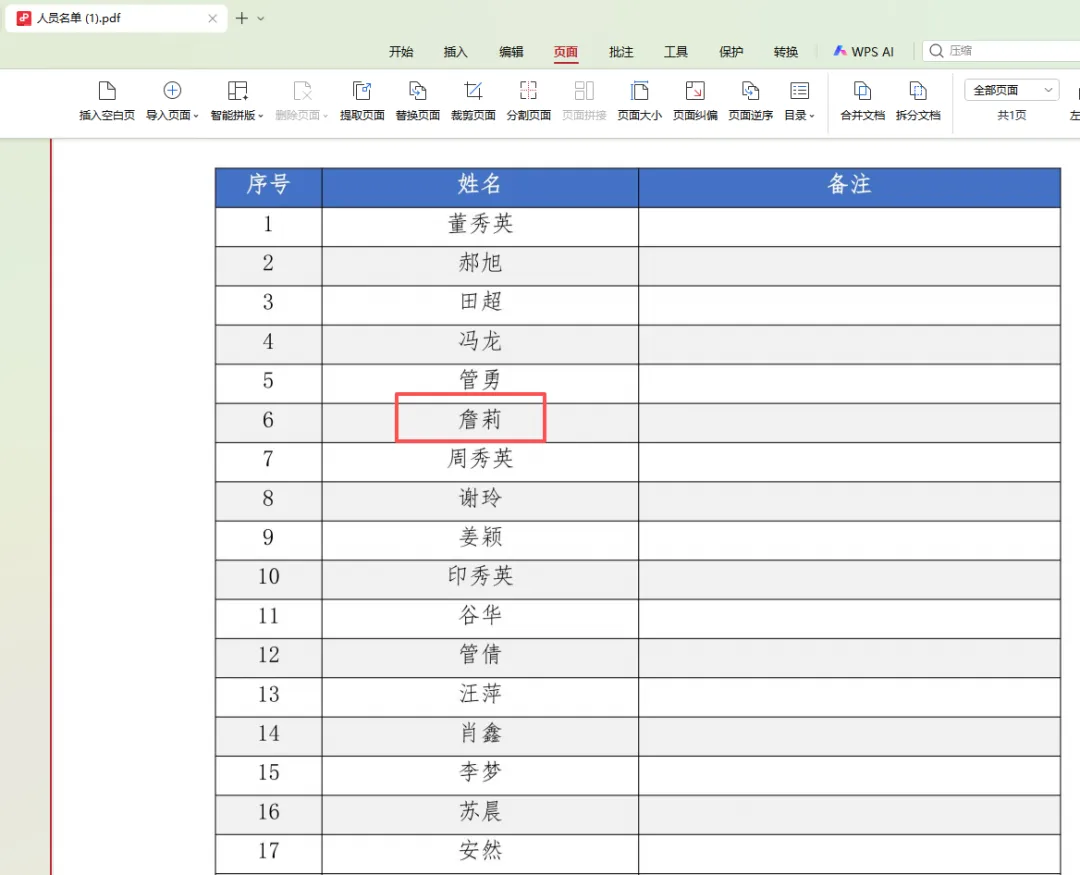Click the name 谢玲
Image resolution: width=1080 pixels, height=875 pixels.
coord(480,497)
